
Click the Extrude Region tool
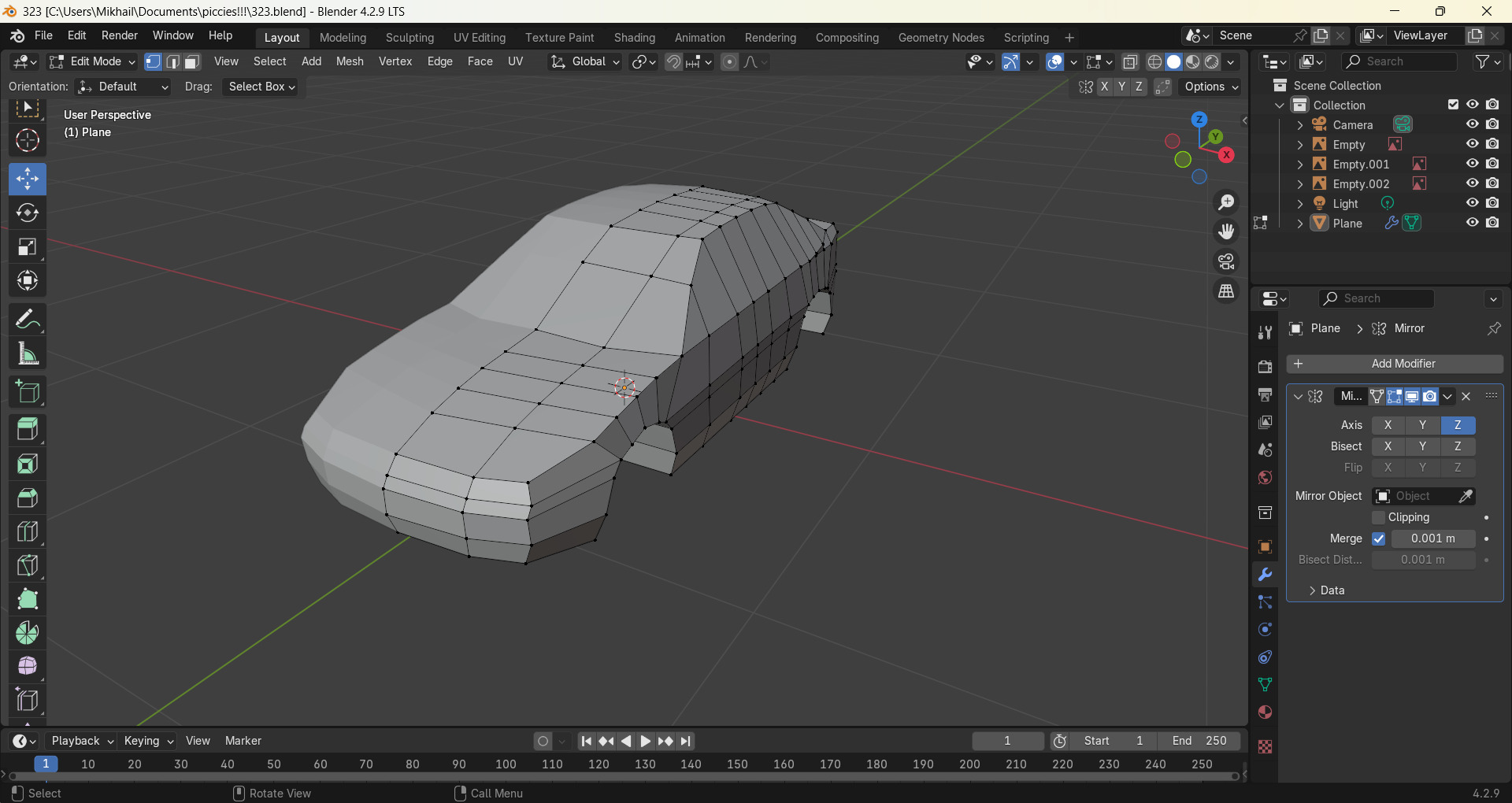(x=28, y=429)
